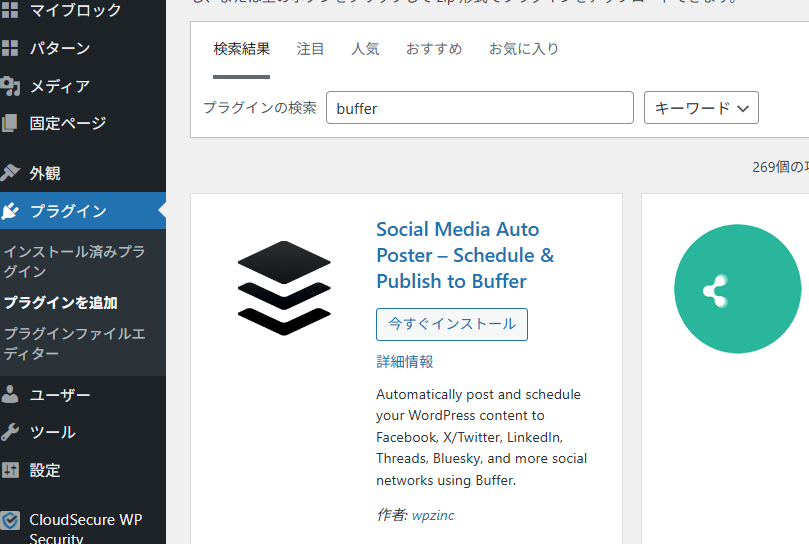The height and width of the screenshot is (544, 809).
Task: Click the CloudSecure WP Security shield icon
Action: pos(10,521)
